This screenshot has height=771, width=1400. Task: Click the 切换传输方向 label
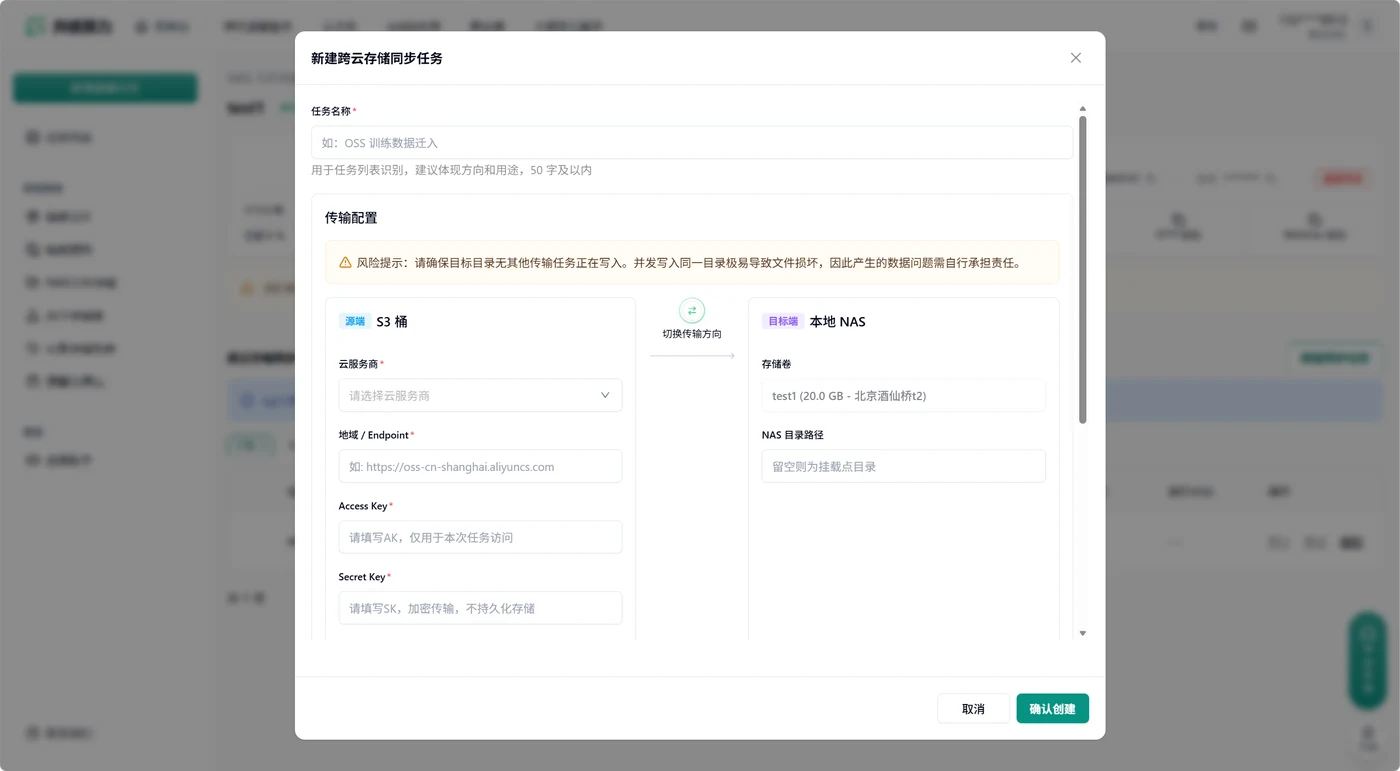click(692, 334)
